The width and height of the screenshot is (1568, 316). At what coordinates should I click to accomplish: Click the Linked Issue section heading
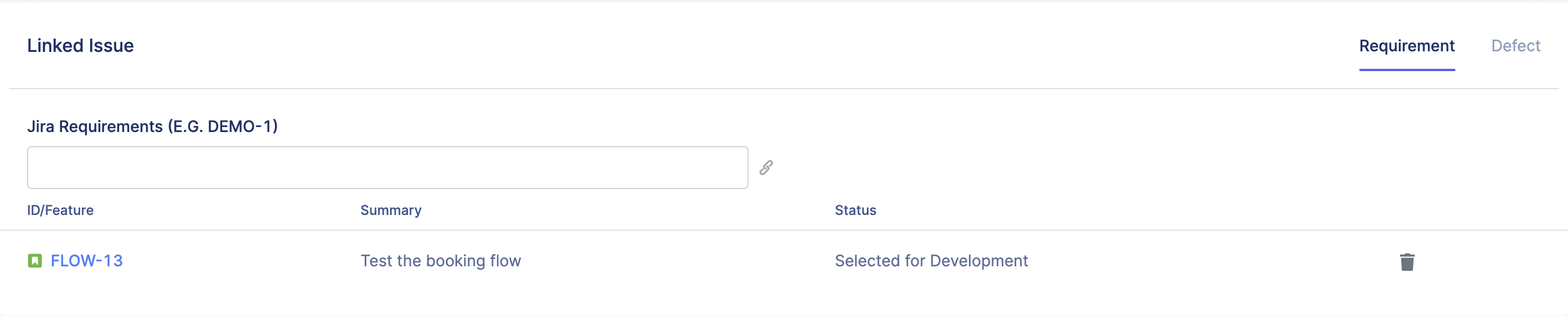[x=81, y=46]
